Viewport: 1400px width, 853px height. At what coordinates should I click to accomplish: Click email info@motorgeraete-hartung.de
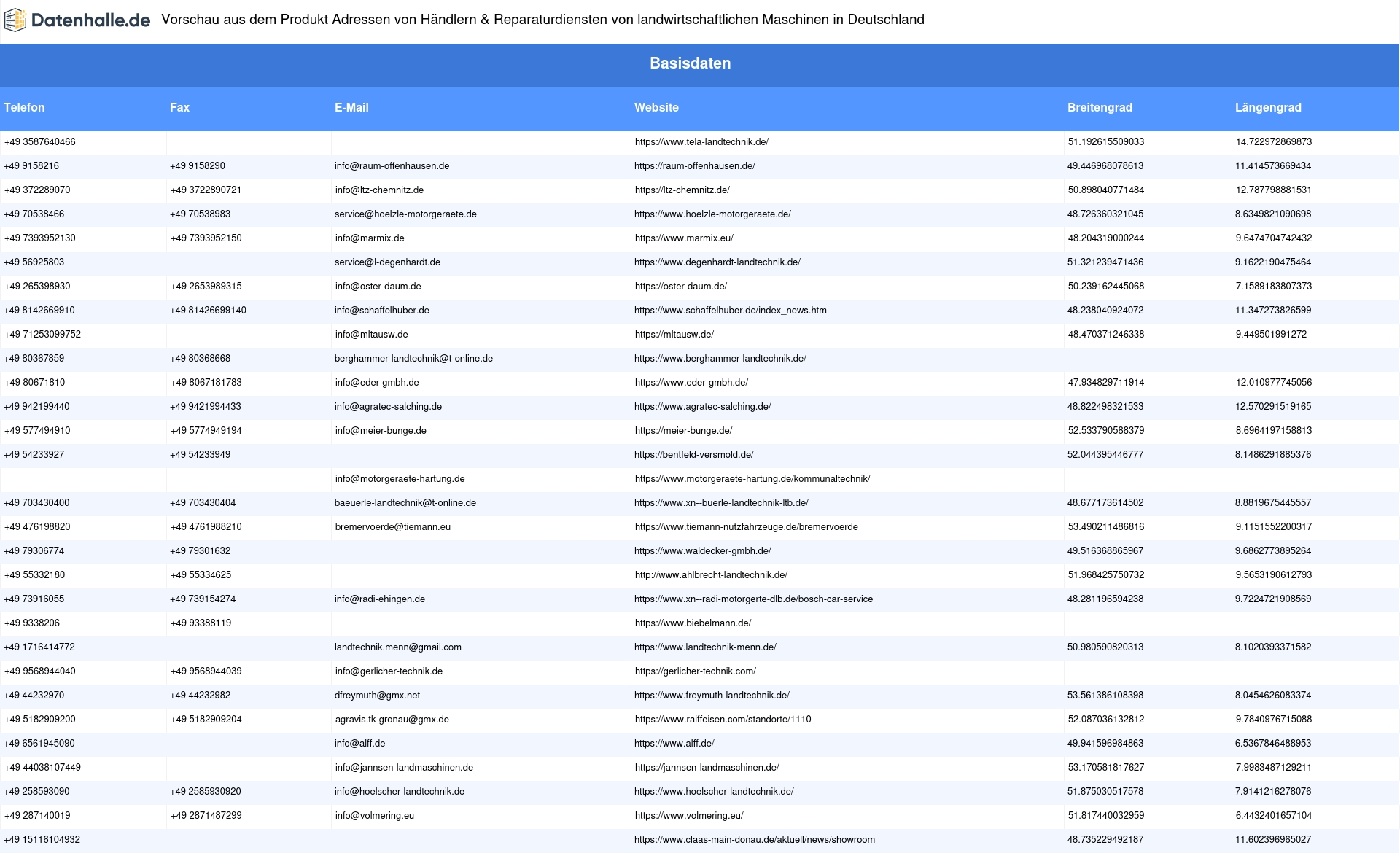(400, 479)
